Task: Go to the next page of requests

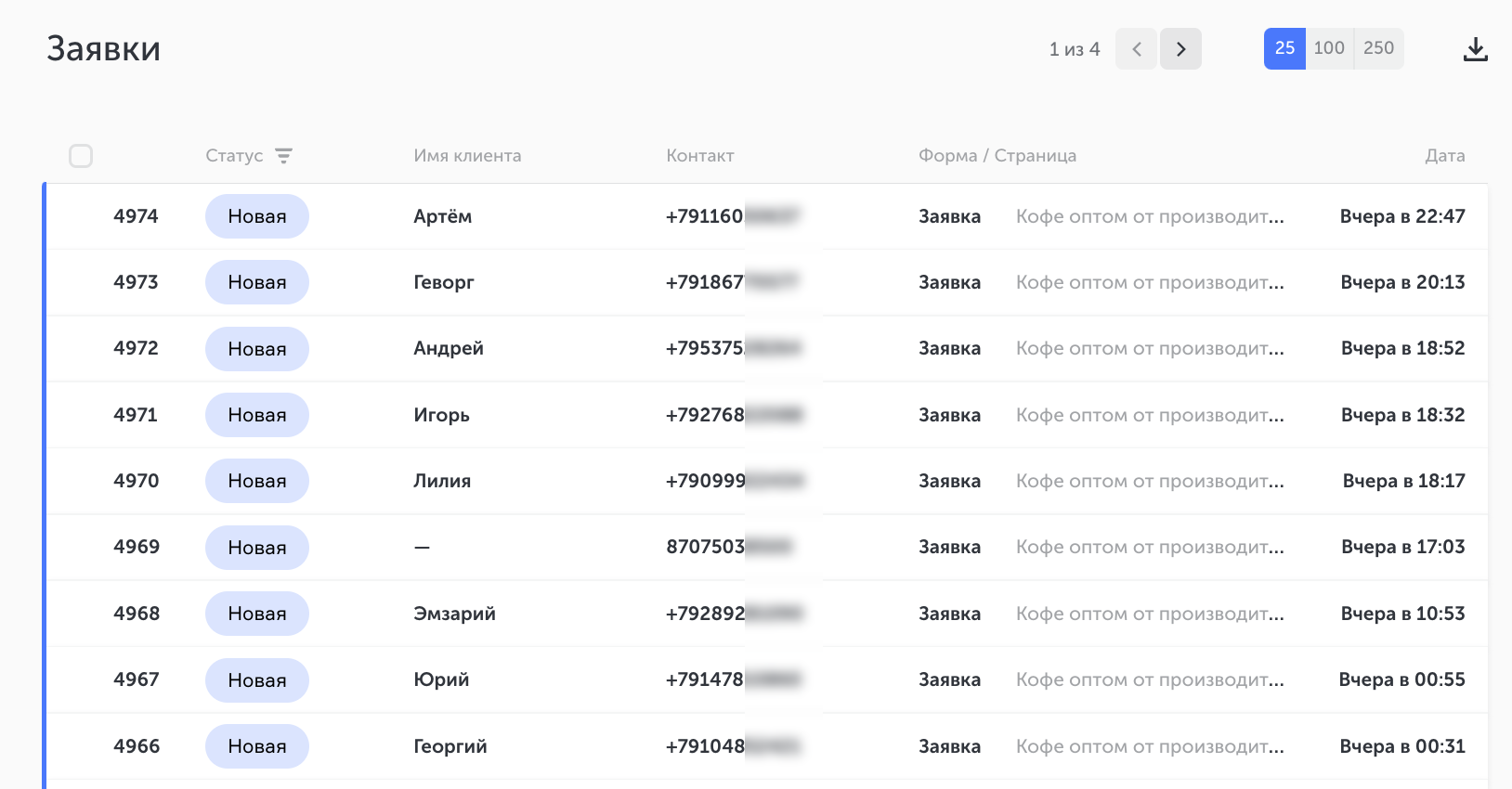Action: [1180, 49]
